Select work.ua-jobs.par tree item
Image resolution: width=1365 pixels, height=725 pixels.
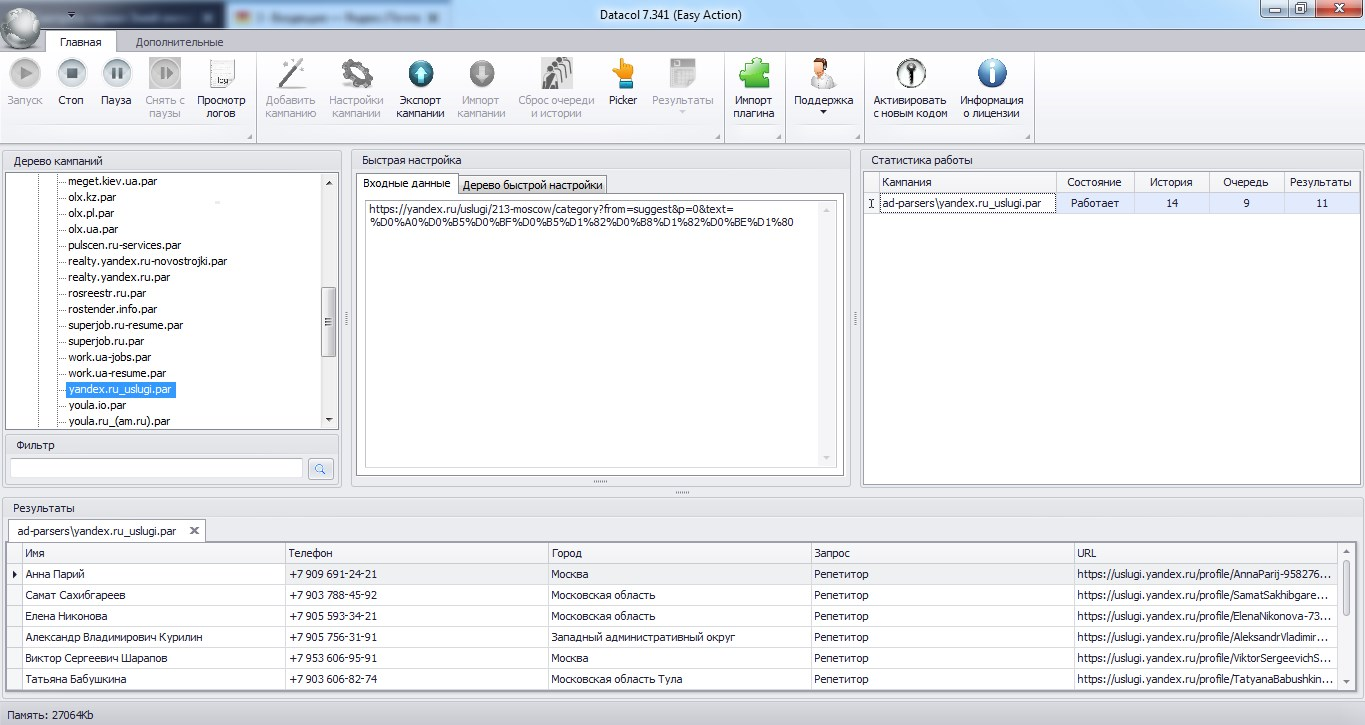pos(109,357)
